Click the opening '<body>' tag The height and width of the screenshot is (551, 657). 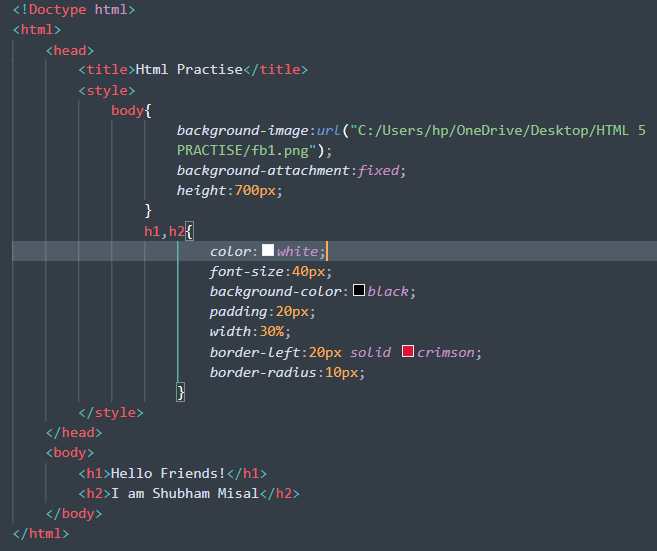(70, 453)
